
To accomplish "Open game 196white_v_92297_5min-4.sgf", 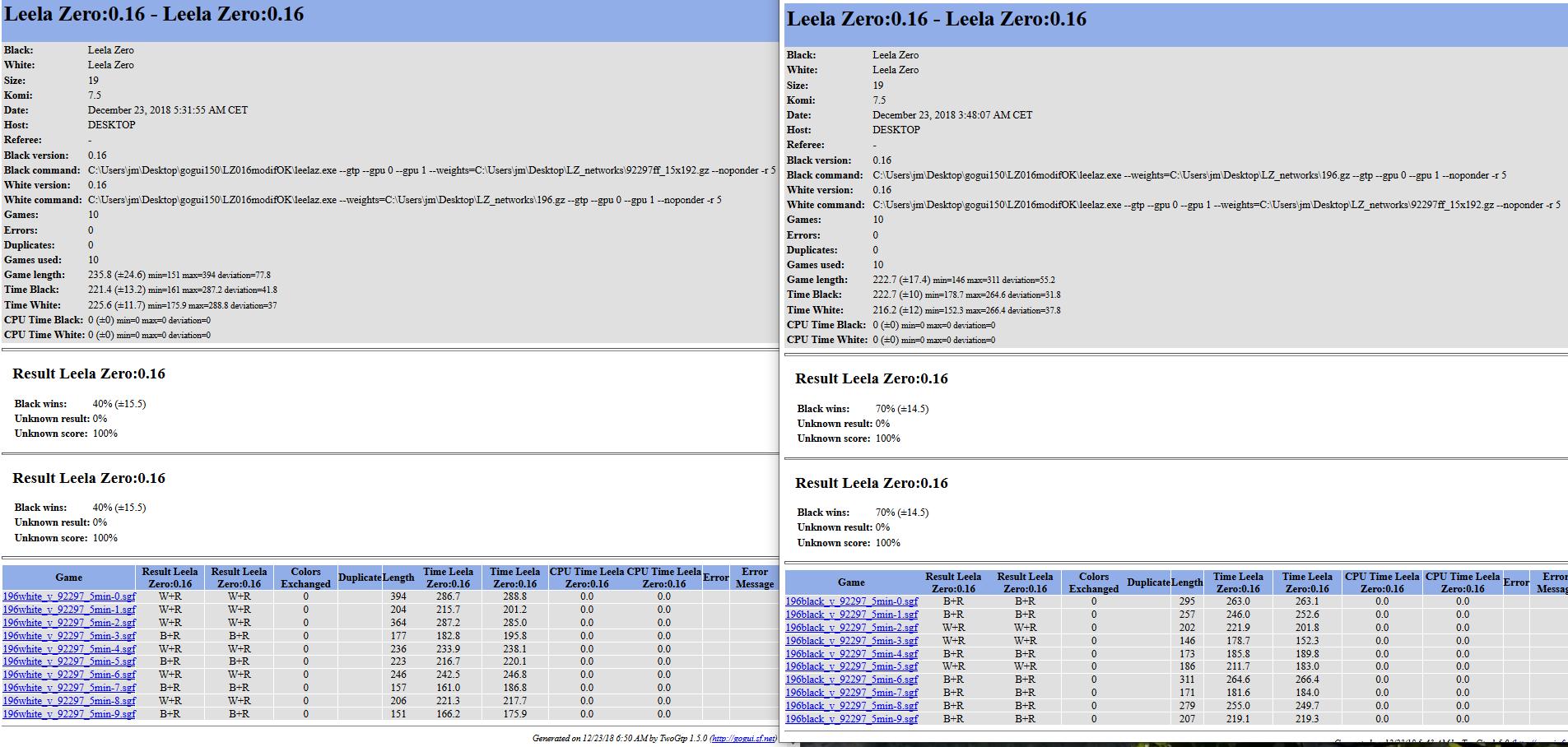I will pos(69,649).
